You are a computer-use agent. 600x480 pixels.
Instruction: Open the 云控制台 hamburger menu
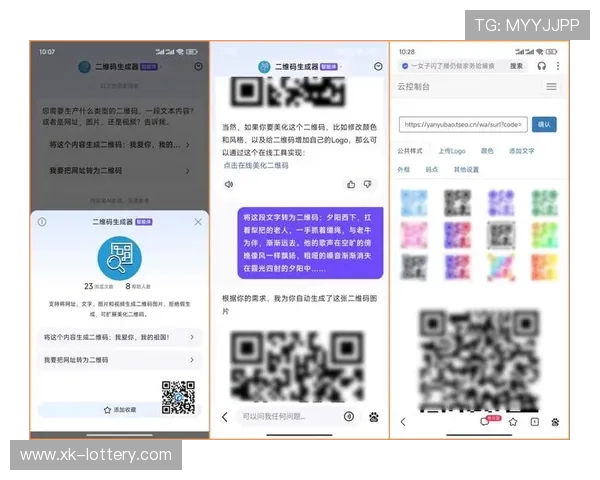coord(551,87)
